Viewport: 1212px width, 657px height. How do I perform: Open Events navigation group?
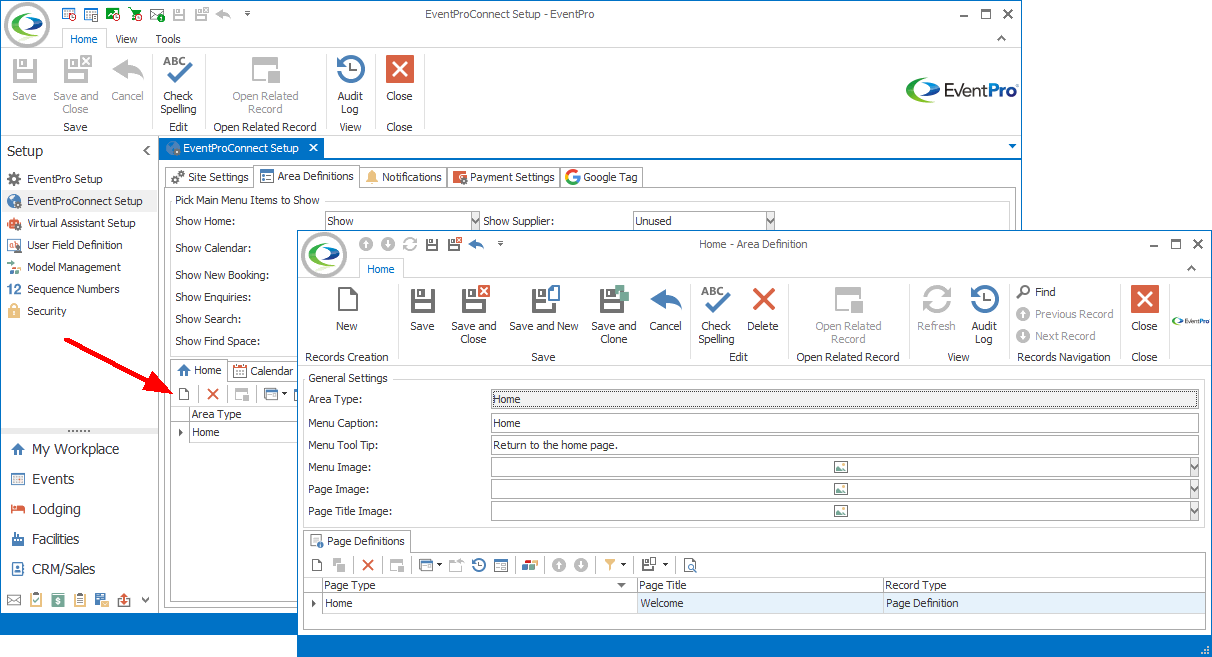coord(53,479)
